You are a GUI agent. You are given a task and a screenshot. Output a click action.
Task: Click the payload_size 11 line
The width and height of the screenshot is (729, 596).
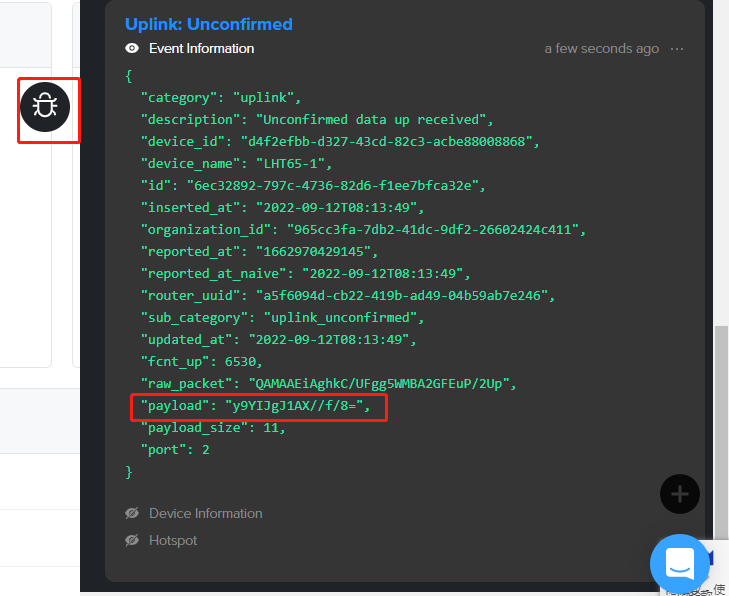(x=213, y=428)
